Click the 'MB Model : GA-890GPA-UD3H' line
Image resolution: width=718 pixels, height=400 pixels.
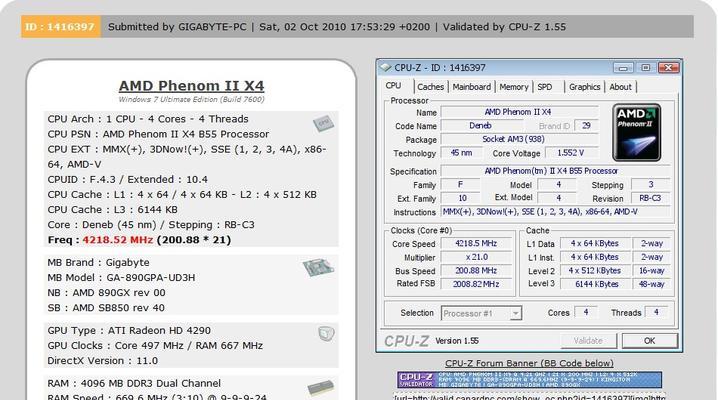(x=121, y=278)
